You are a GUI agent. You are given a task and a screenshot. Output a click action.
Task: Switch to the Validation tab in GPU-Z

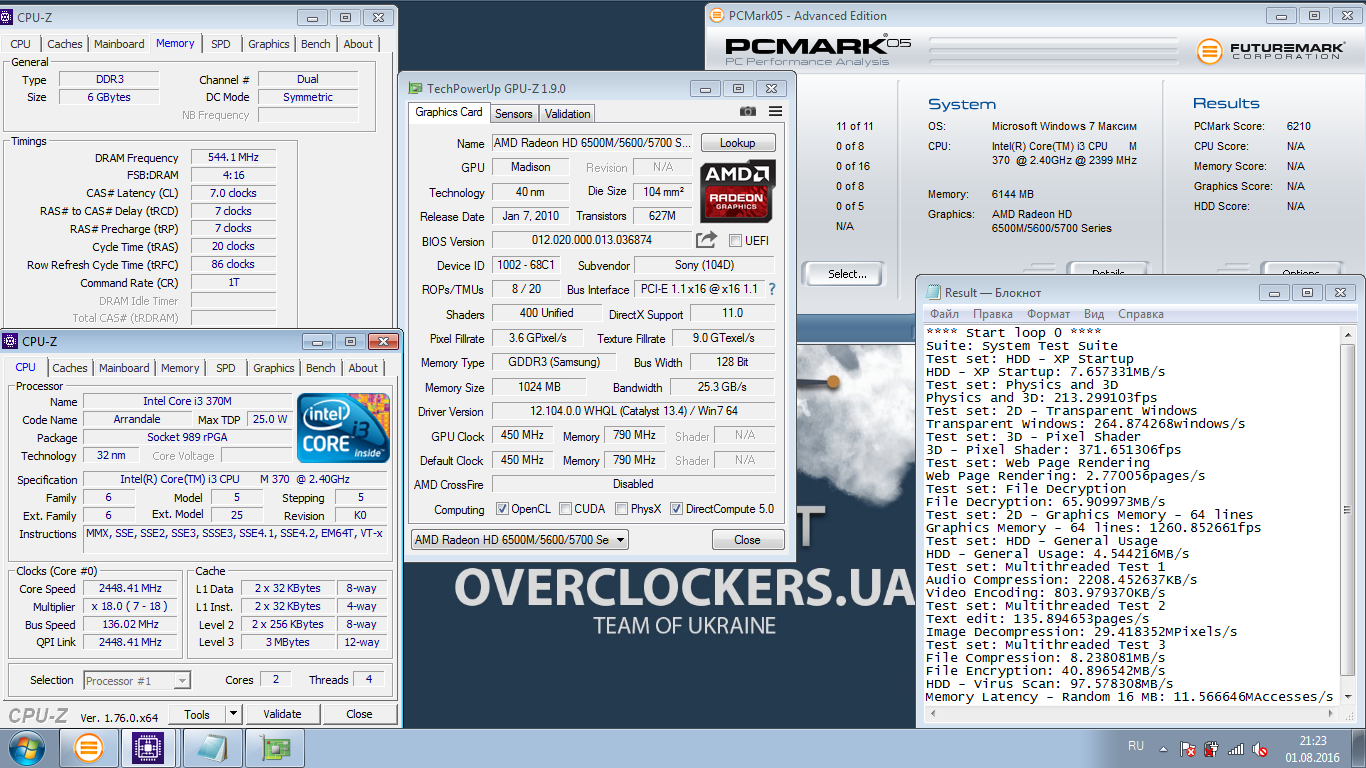pyautogui.click(x=568, y=113)
